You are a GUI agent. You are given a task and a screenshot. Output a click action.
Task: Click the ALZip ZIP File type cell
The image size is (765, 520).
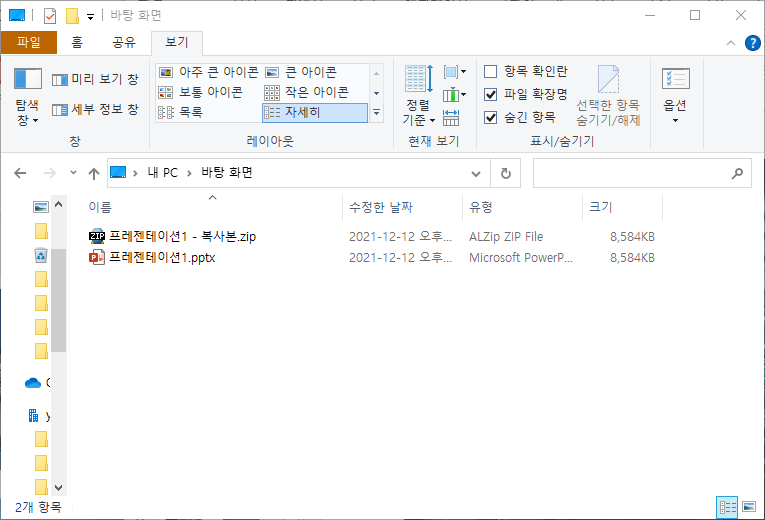(506, 237)
